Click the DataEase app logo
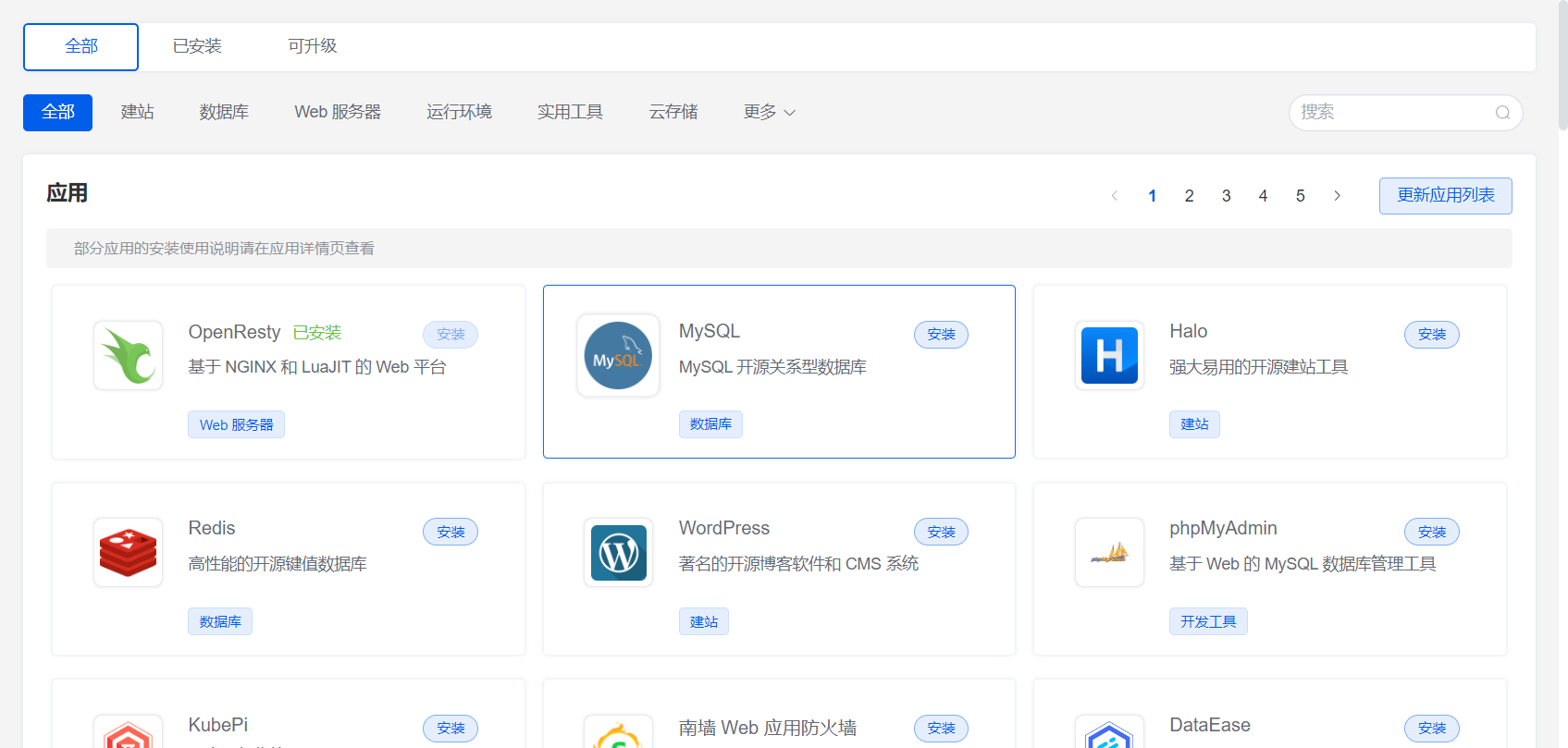This screenshot has height=748, width=1568. [x=1109, y=732]
